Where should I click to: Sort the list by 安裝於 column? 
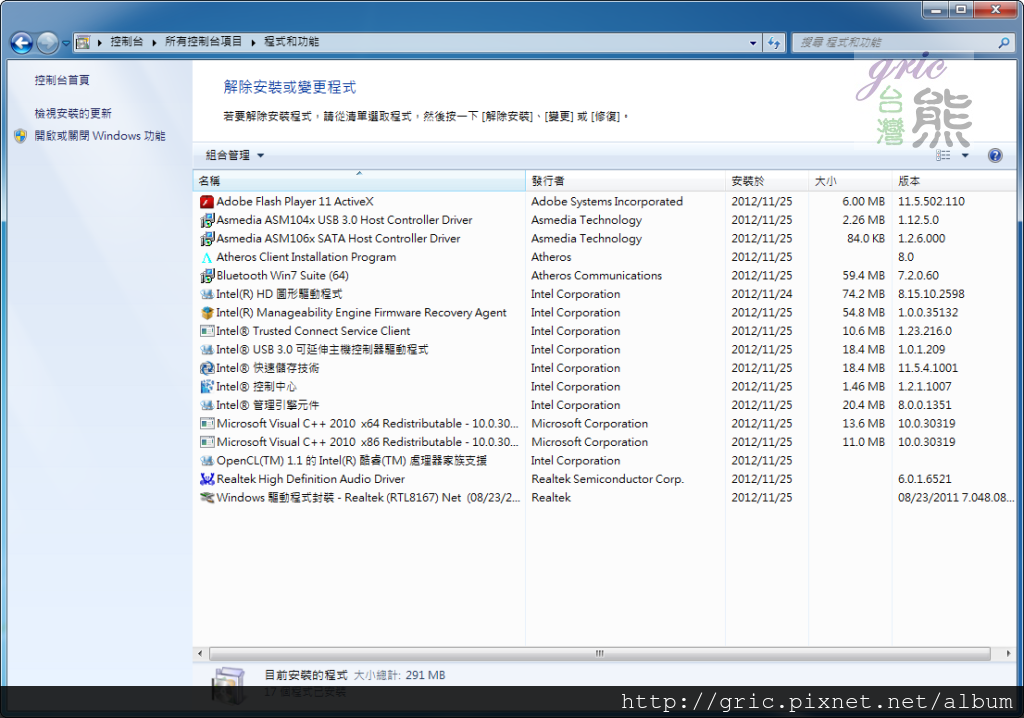[767, 181]
